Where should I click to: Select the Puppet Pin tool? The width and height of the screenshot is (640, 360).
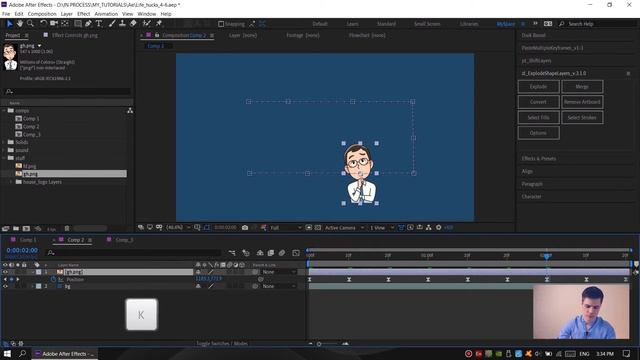159,24
